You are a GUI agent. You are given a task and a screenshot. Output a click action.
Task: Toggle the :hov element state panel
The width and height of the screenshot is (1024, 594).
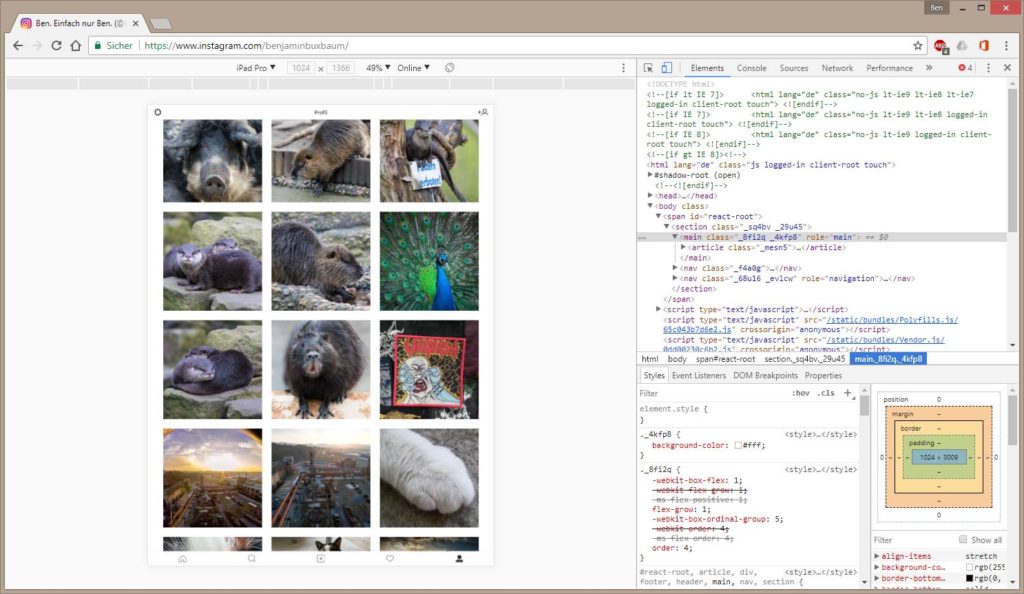coord(801,393)
